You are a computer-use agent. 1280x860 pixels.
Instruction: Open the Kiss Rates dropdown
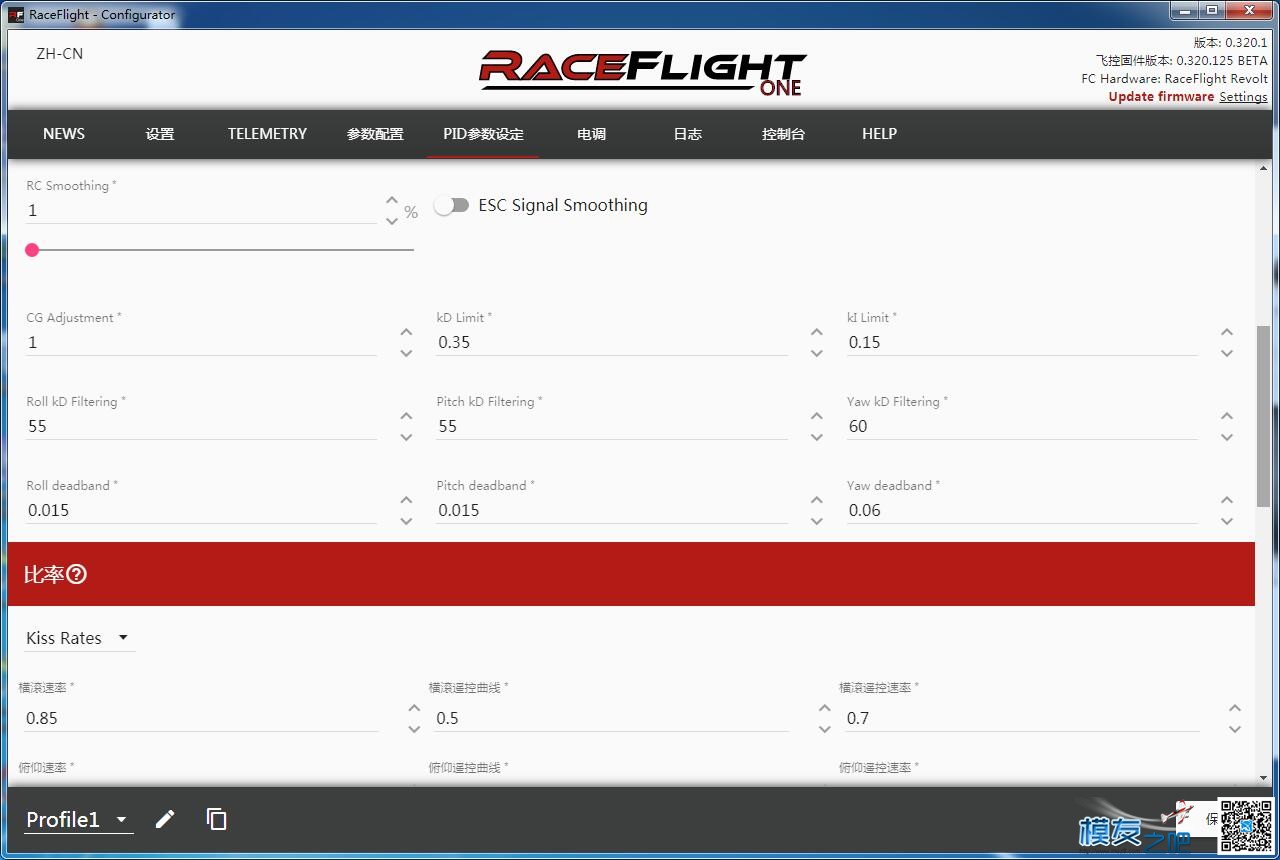(x=79, y=638)
